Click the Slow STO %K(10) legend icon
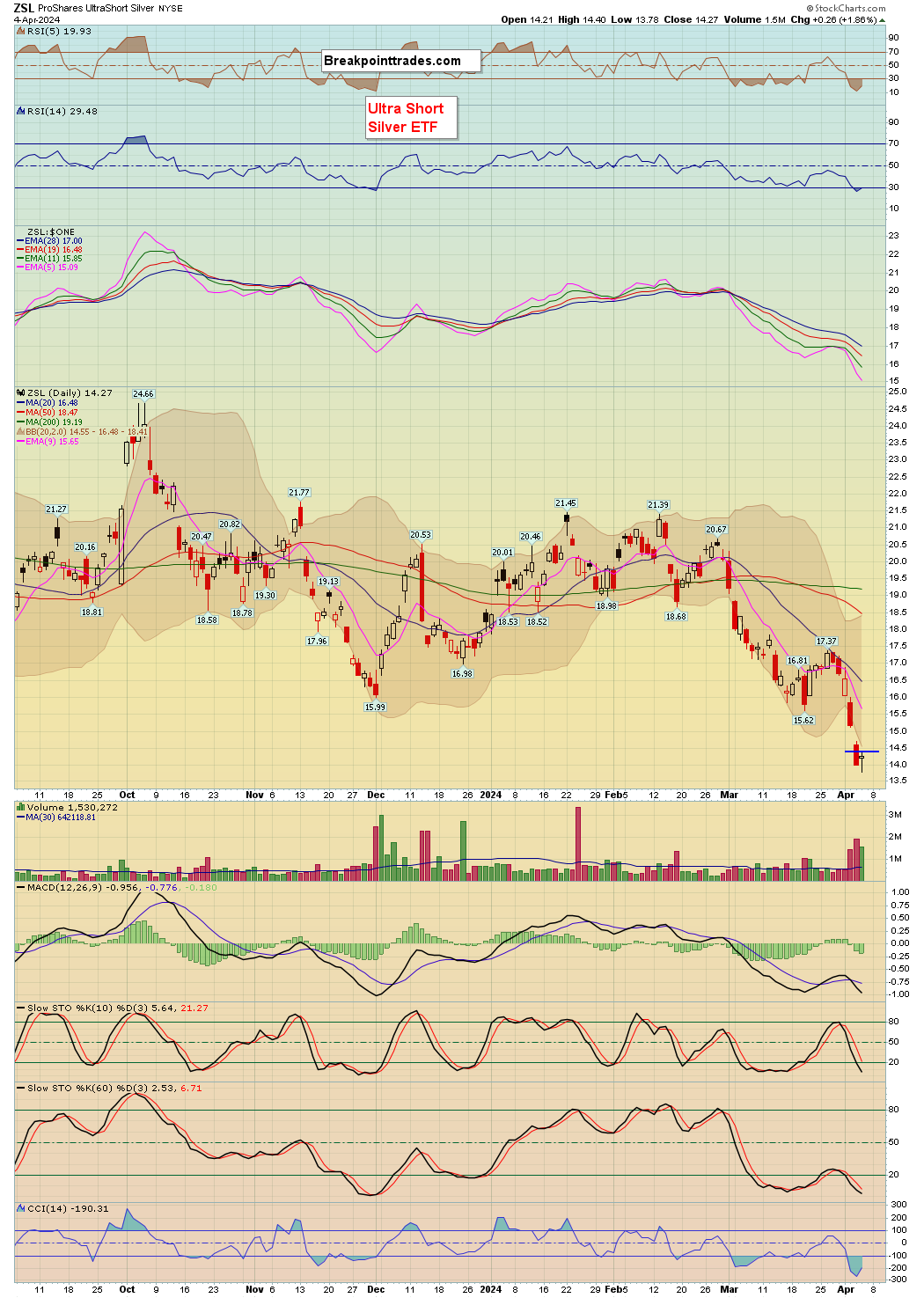The image size is (924, 1298). (x=21, y=1008)
